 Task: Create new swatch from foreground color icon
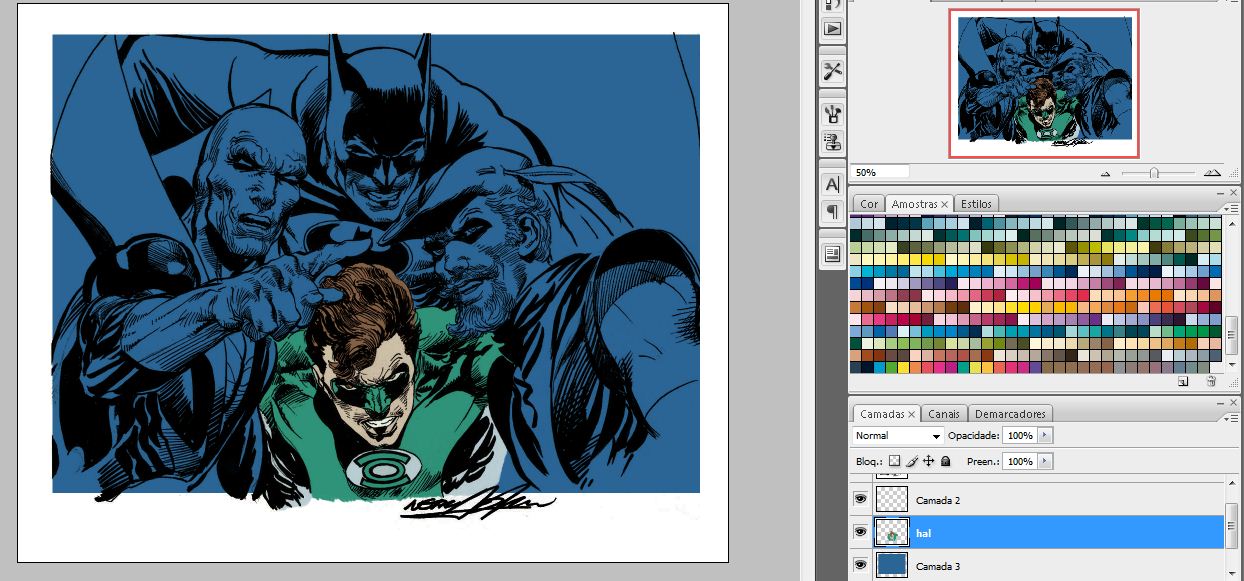point(1183,382)
